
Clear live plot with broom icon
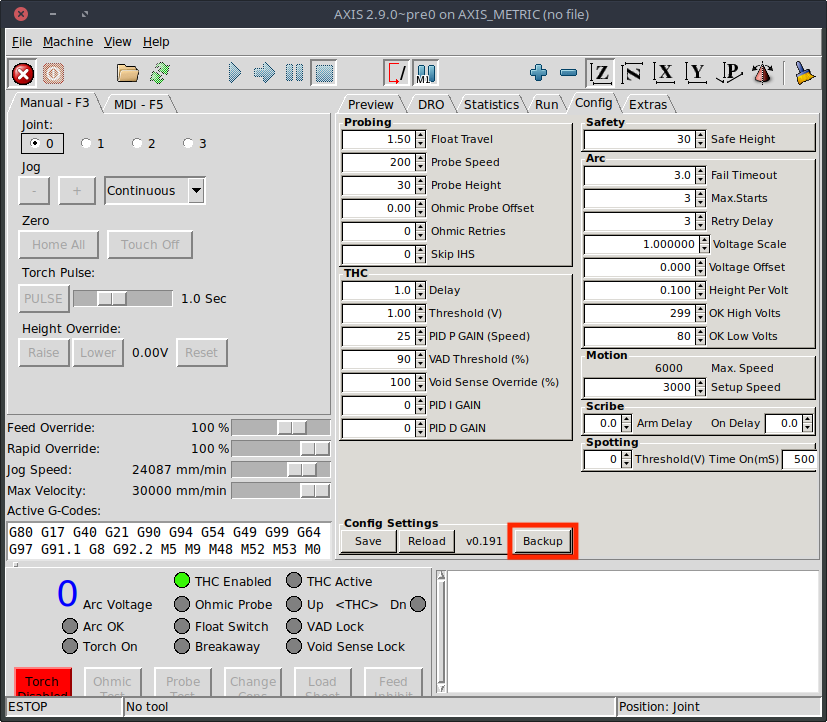(804, 73)
